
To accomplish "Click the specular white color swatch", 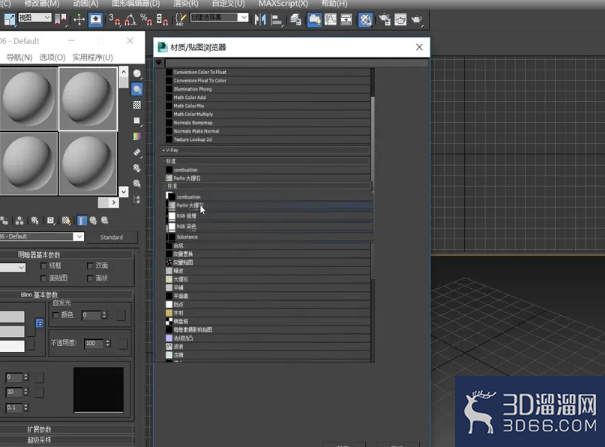I will point(12,346).
